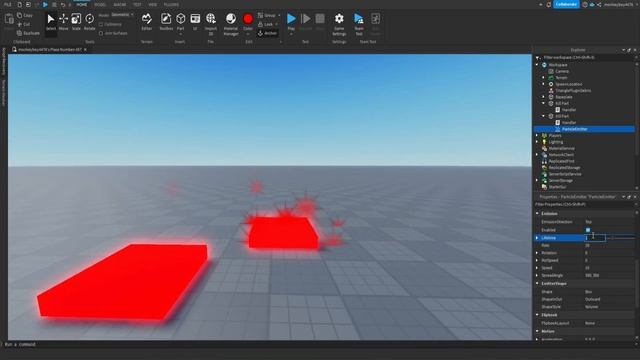Select Workspace in the Explorer
The width and height of the screenshot is (640, 360).
[x=558, y=65]
